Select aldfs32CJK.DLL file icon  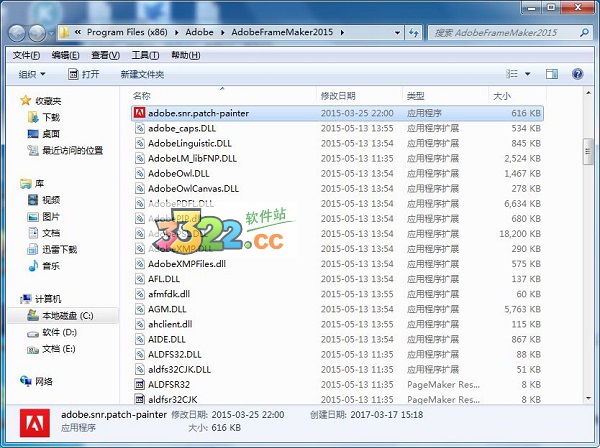tap(140, 370)
